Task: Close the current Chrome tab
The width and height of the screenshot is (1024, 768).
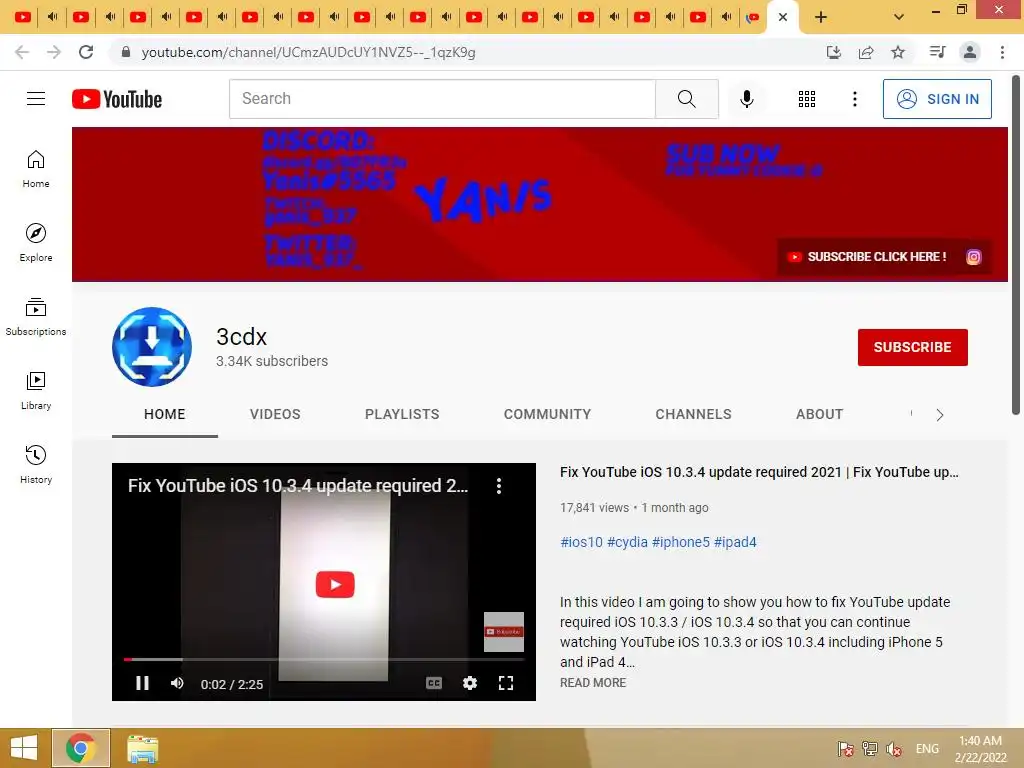Action: [x=783, y=17]
